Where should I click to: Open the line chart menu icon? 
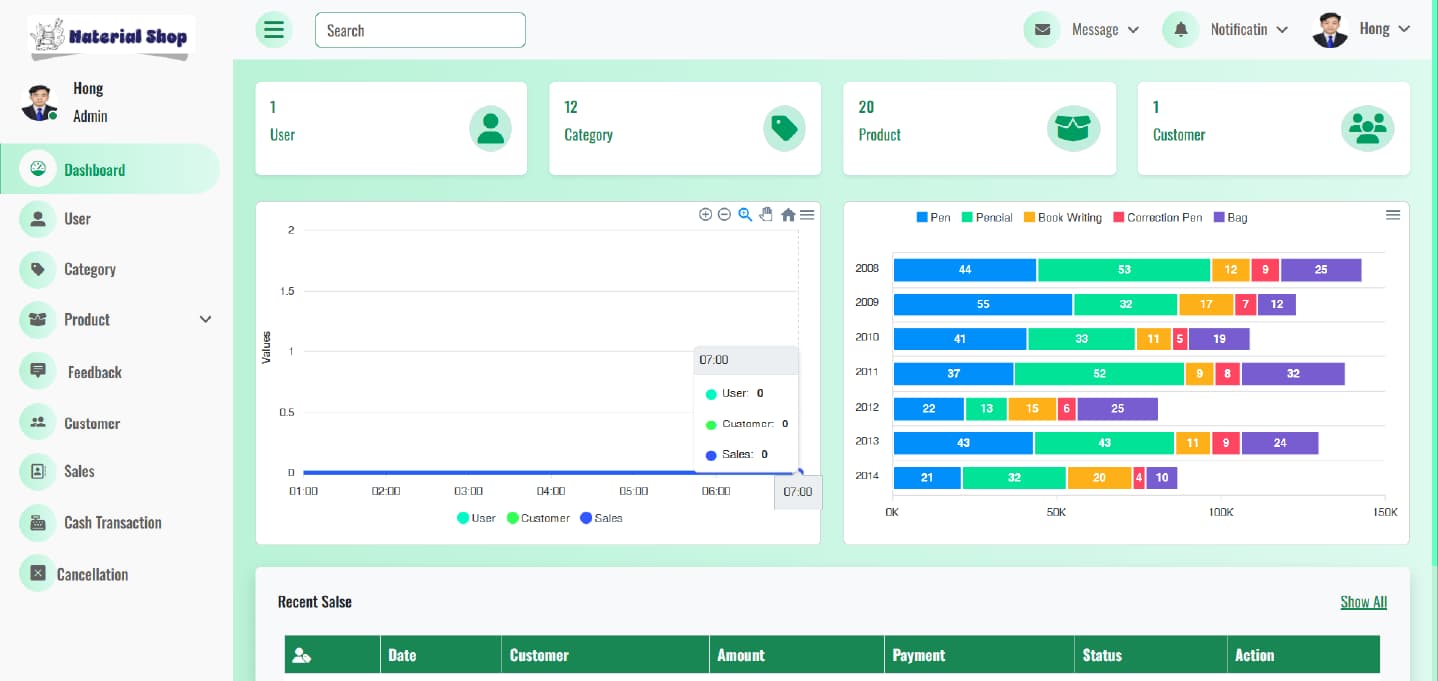tap(807, 214)
